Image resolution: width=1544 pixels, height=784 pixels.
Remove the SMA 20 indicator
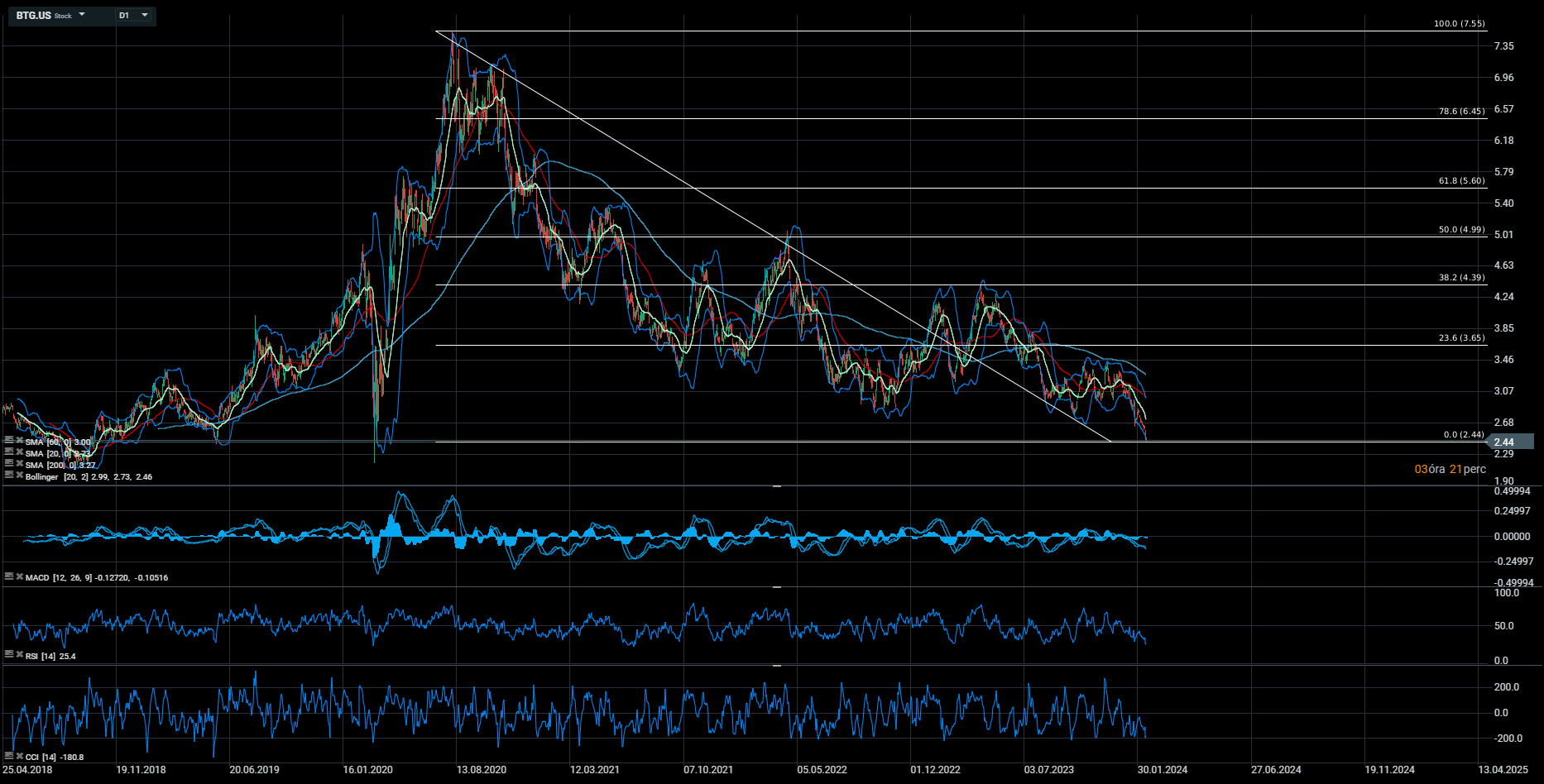[x=19, y=452]
